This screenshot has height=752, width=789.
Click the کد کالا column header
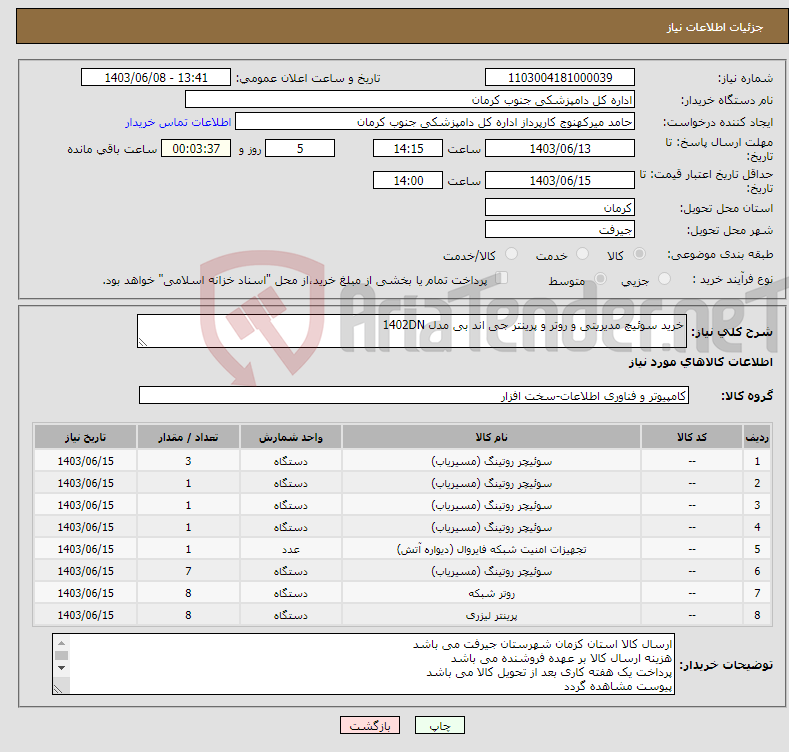pos(691,437)
